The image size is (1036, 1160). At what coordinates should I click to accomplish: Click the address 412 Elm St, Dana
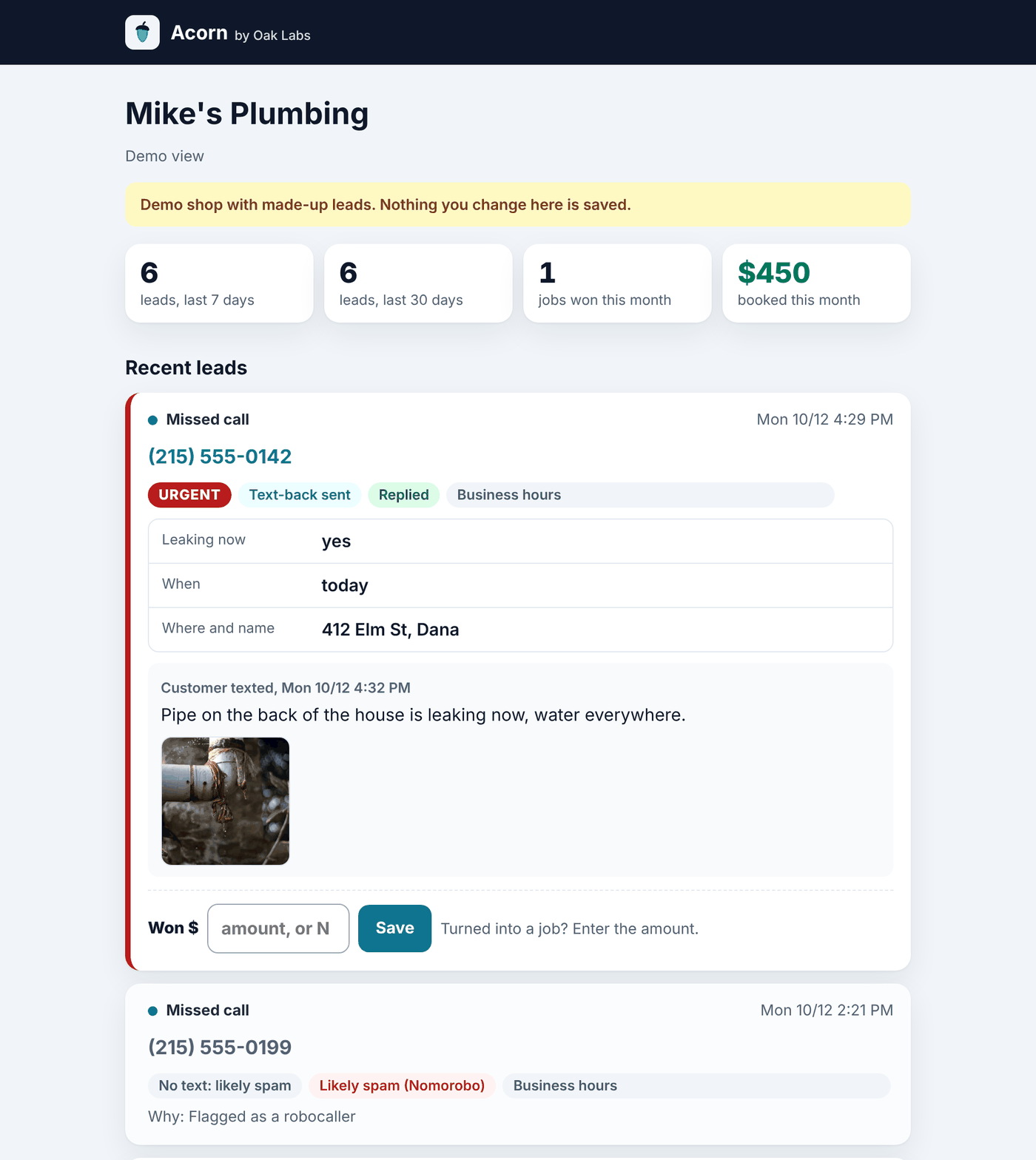(390, 630)
